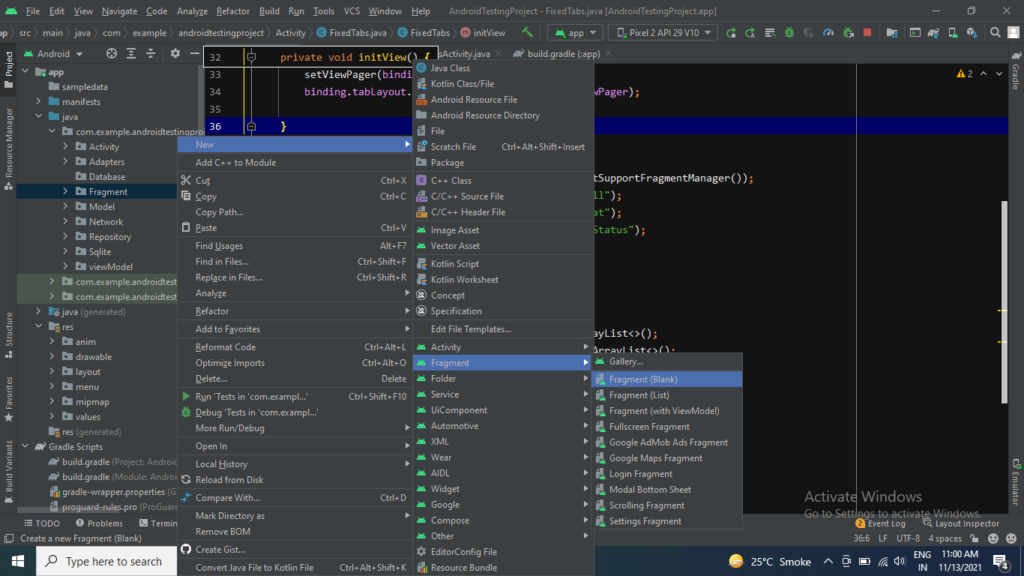Screen dimensions: 1024x576
Task: Click Image Asset in New menu
Action: point(504,230)
